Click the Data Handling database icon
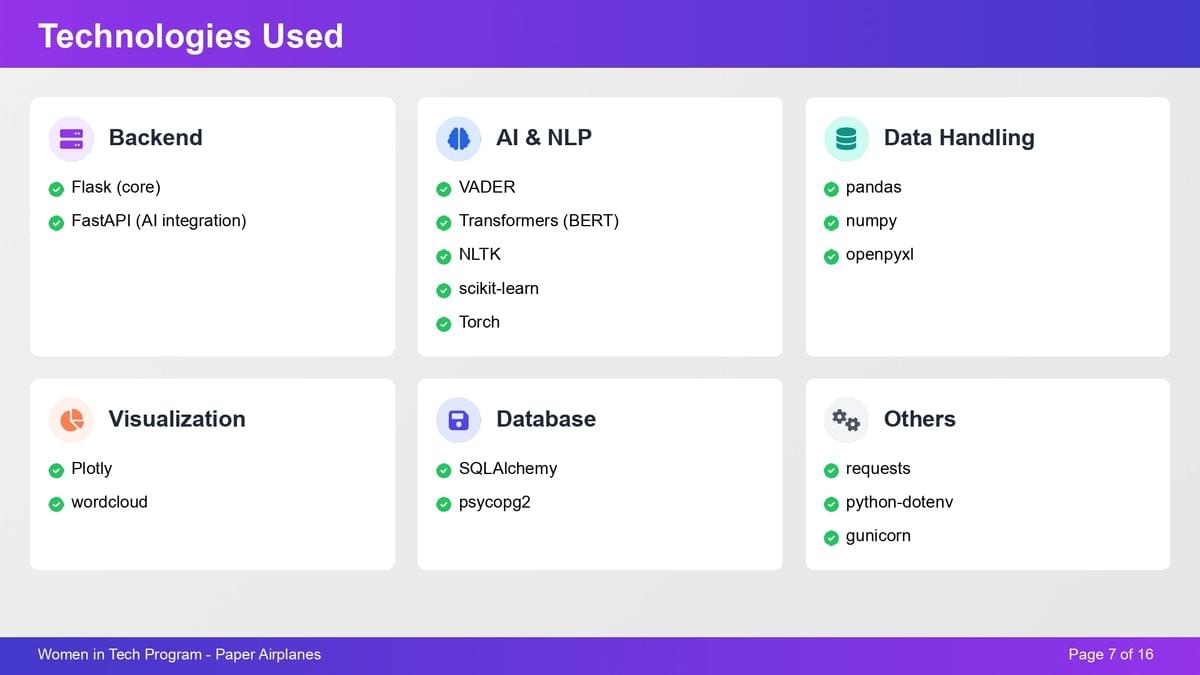This screenshot has height=675, width=1200. pyautogui.click(x=846, y=138)
